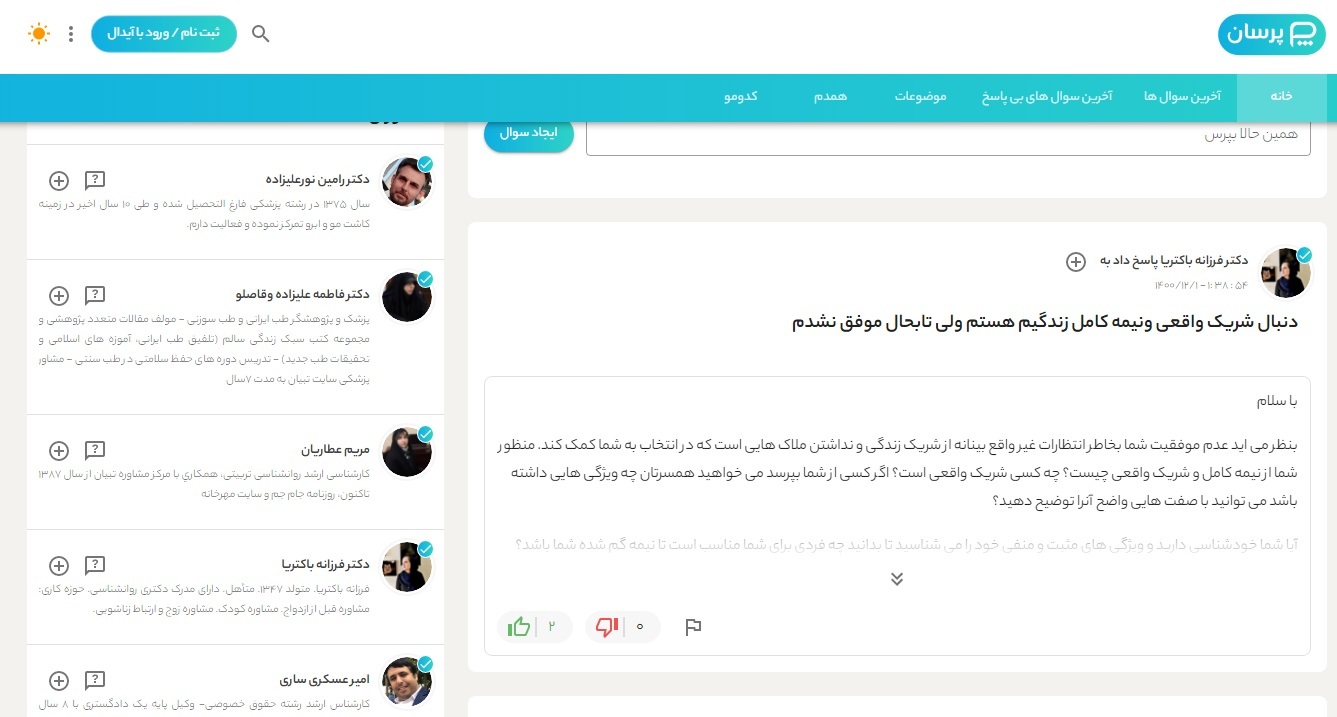This screenshot has height=717, width=1337.
Task: Switch to the همدم section
Action: tap(830, 97)
